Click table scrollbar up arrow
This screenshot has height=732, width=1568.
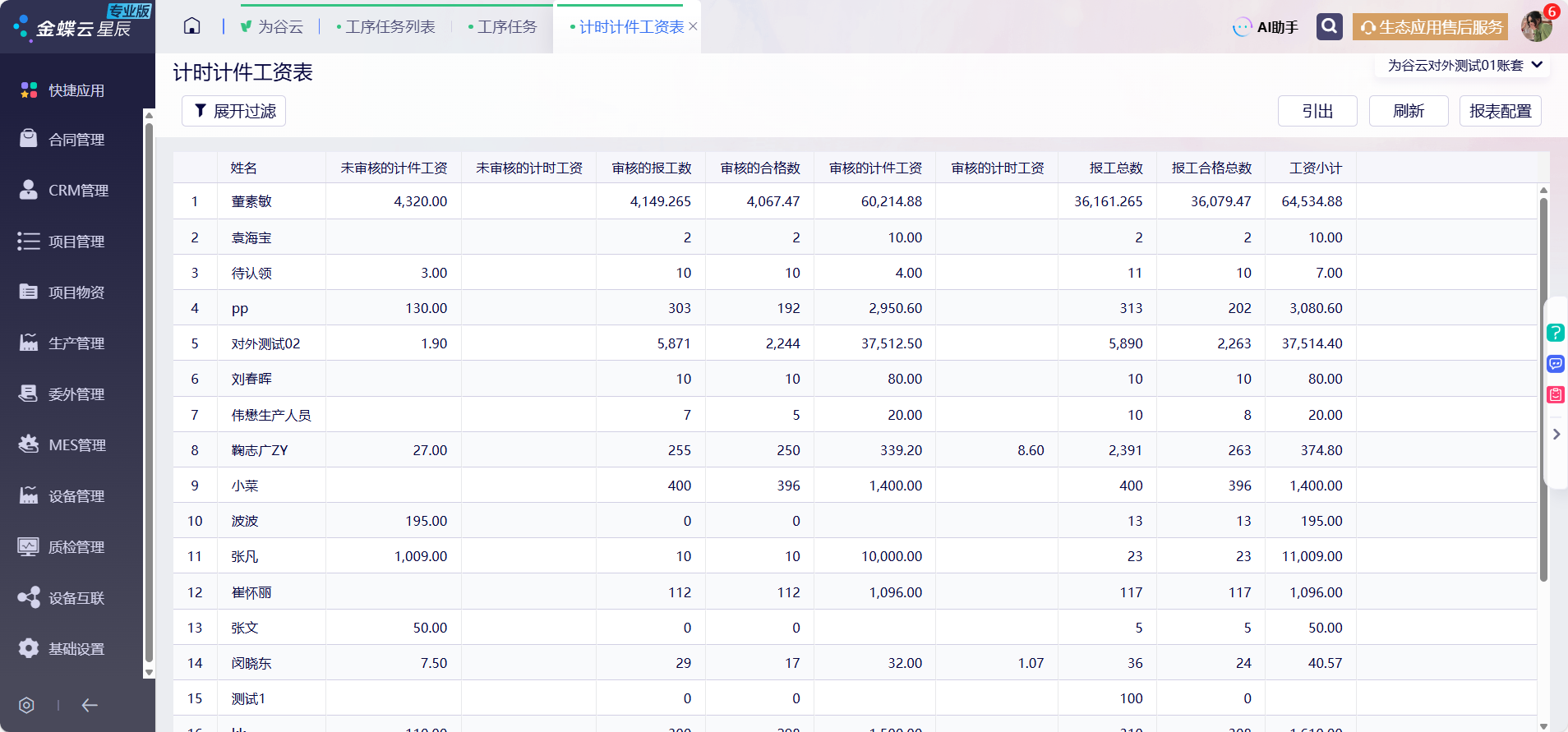[1543, 190]
